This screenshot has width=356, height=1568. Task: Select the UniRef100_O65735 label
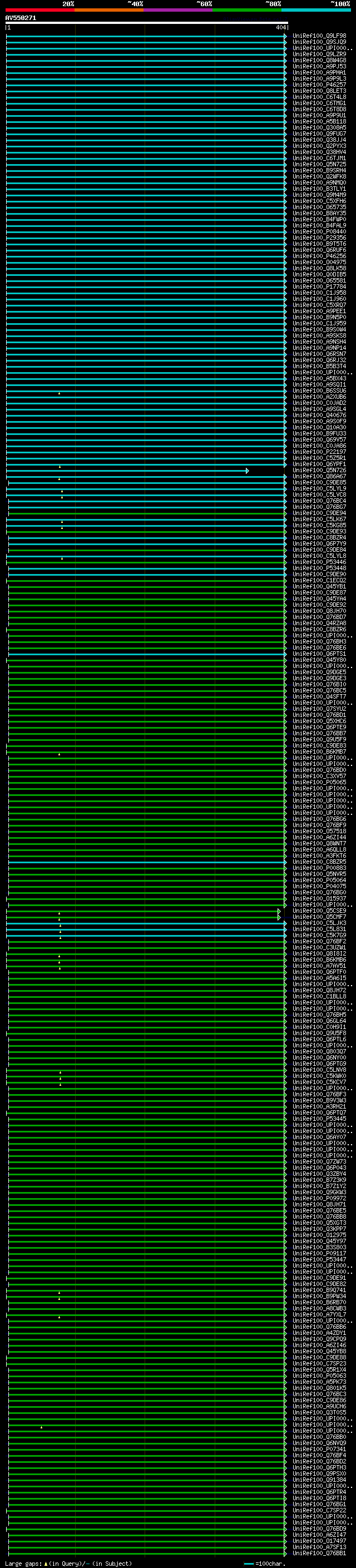pos(319,207)
